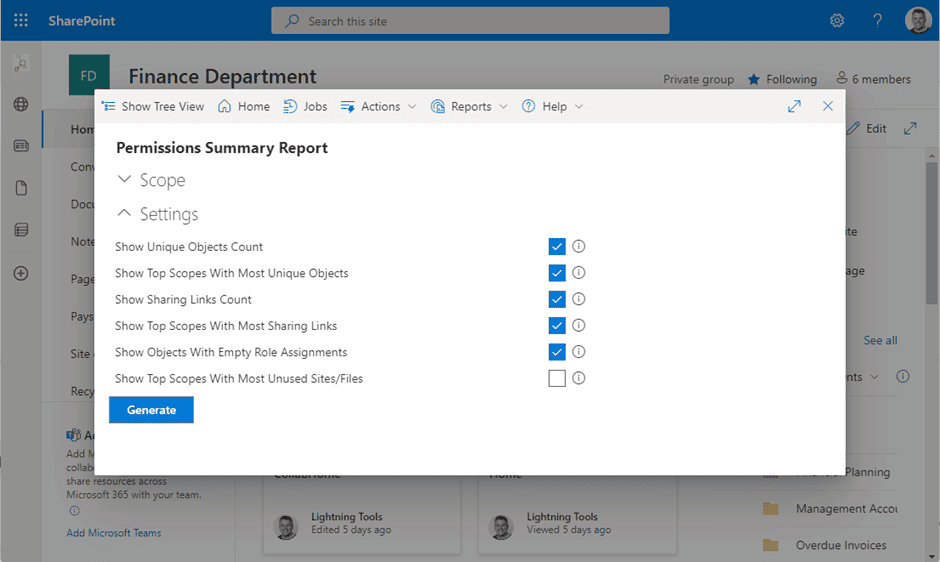Open the Reports dropdown menu
This screenshot has height=562, width=940.
(x=470, y=106)
